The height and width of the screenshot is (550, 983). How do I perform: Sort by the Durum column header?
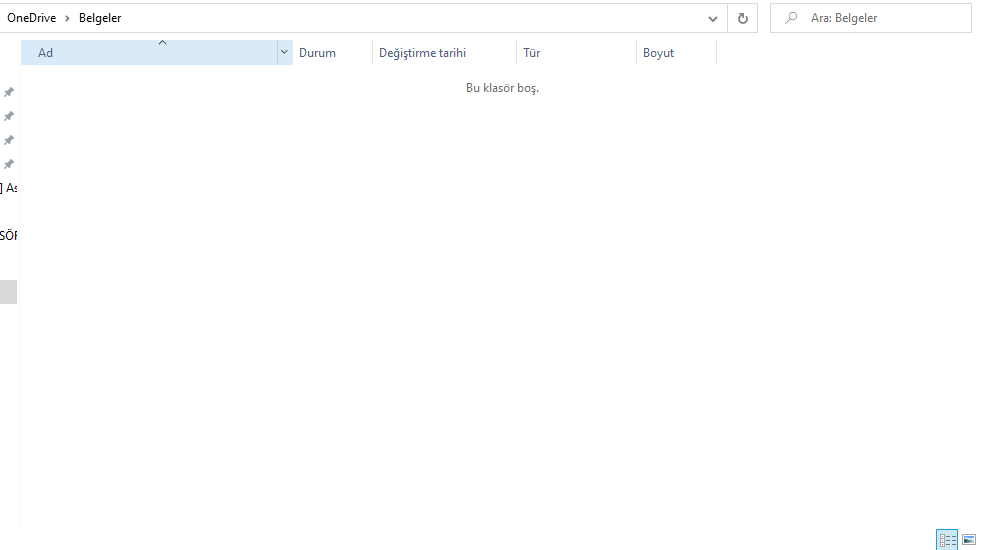(332, 53)
